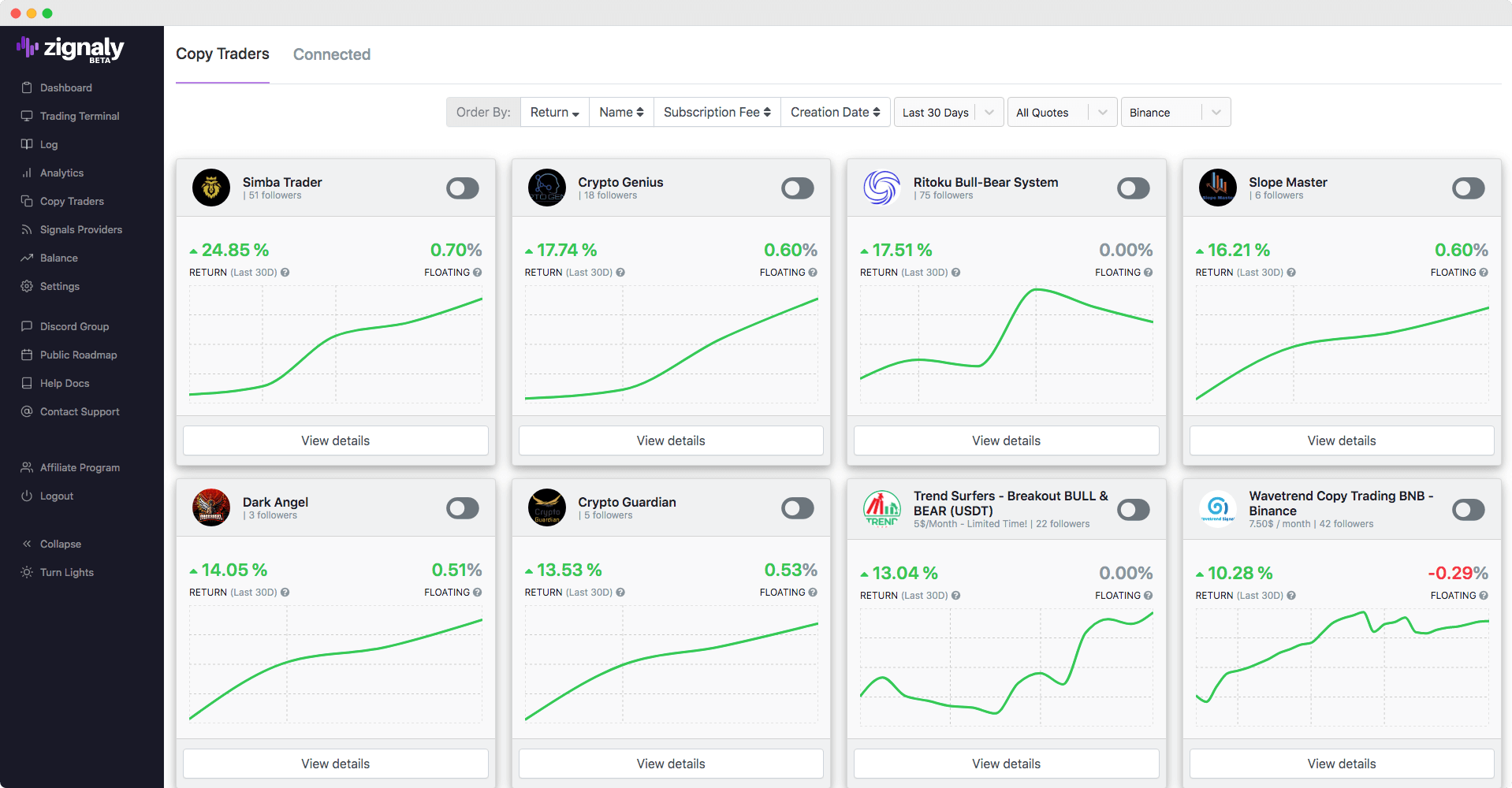The width and height of the screenshot is (1512, 788).
Task: Open the Last 30 Days dropdown
Action: [x=948, y=113]
